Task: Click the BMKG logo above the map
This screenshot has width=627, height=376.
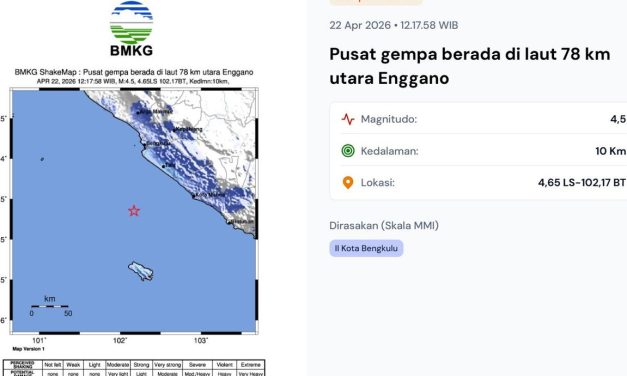Action: [x=131, y=28]
